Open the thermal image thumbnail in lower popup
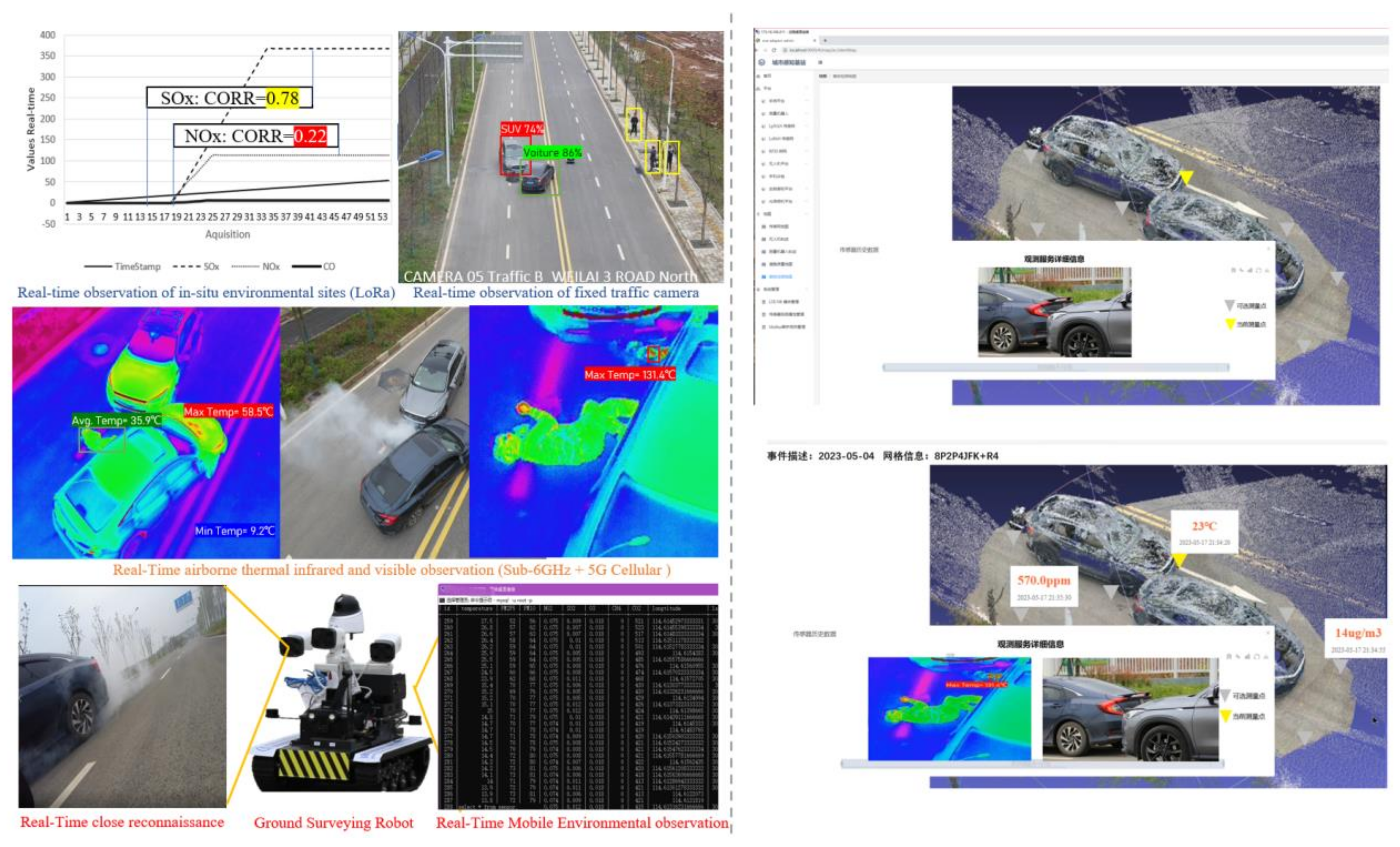This screenshot has height=847, width=1400. [x=949, y=708]
